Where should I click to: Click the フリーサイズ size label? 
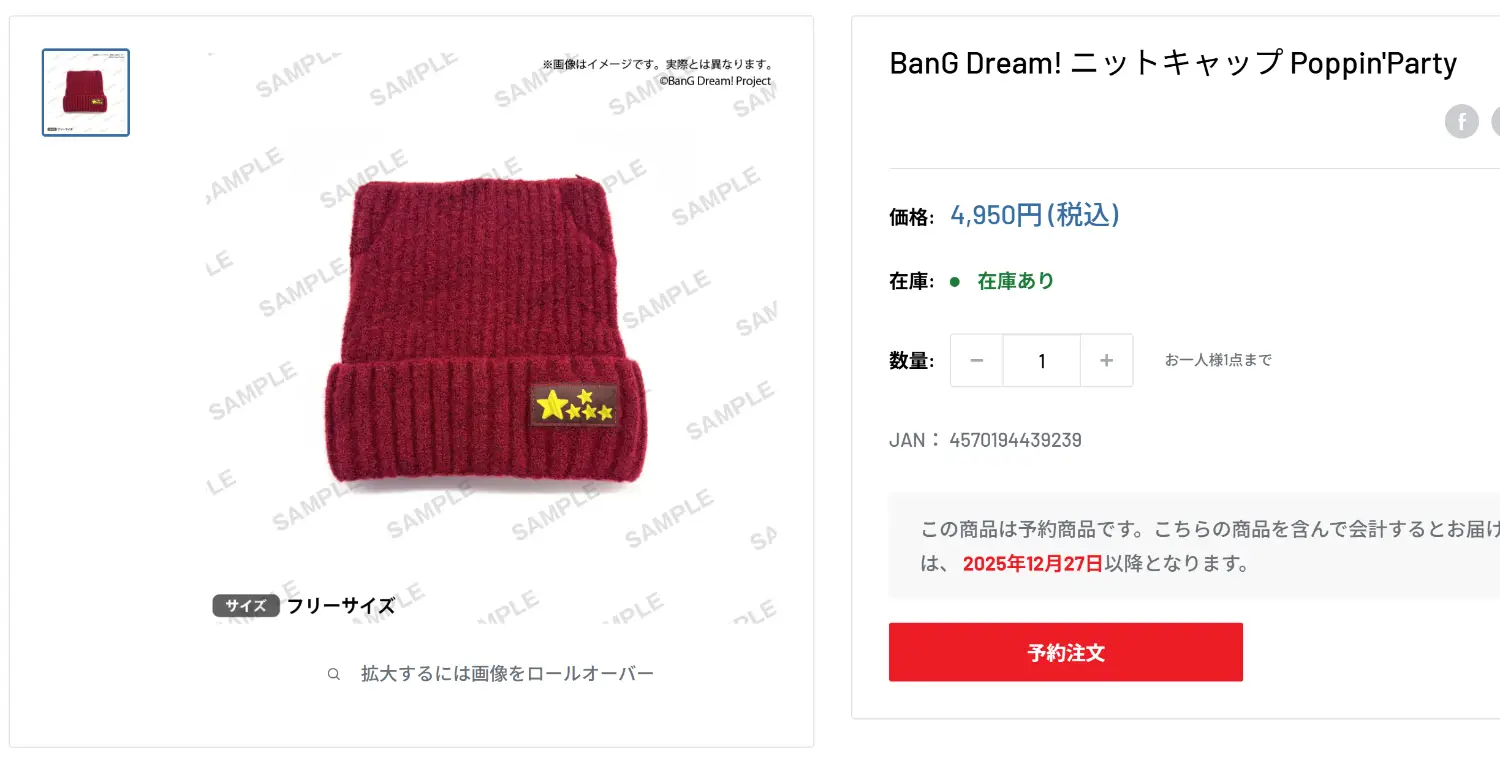pyautogui.click(x=341, y=606)
